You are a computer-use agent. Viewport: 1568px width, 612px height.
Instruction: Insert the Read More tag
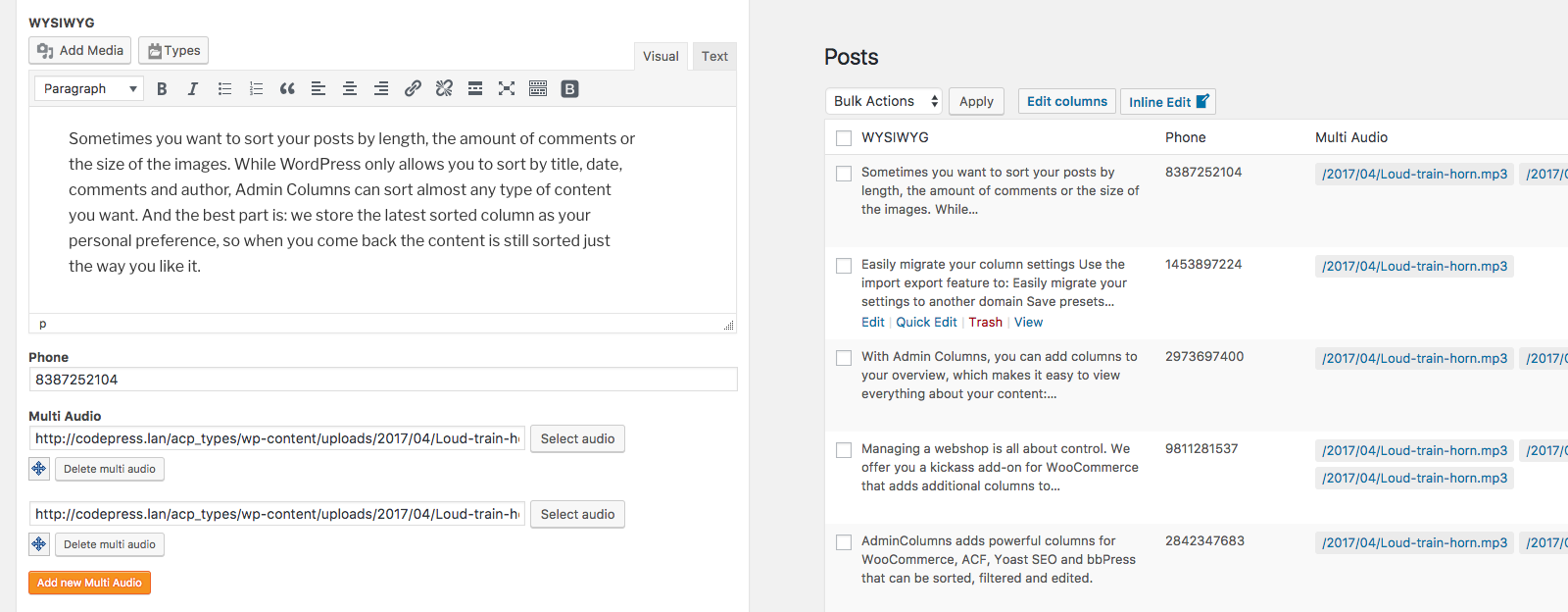(x=475, y=89)
